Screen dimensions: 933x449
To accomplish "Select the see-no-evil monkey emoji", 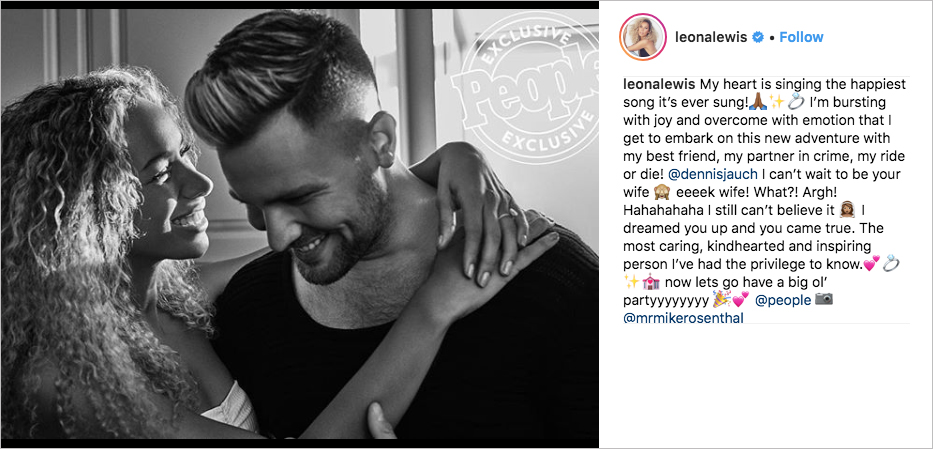I will 661,192.
